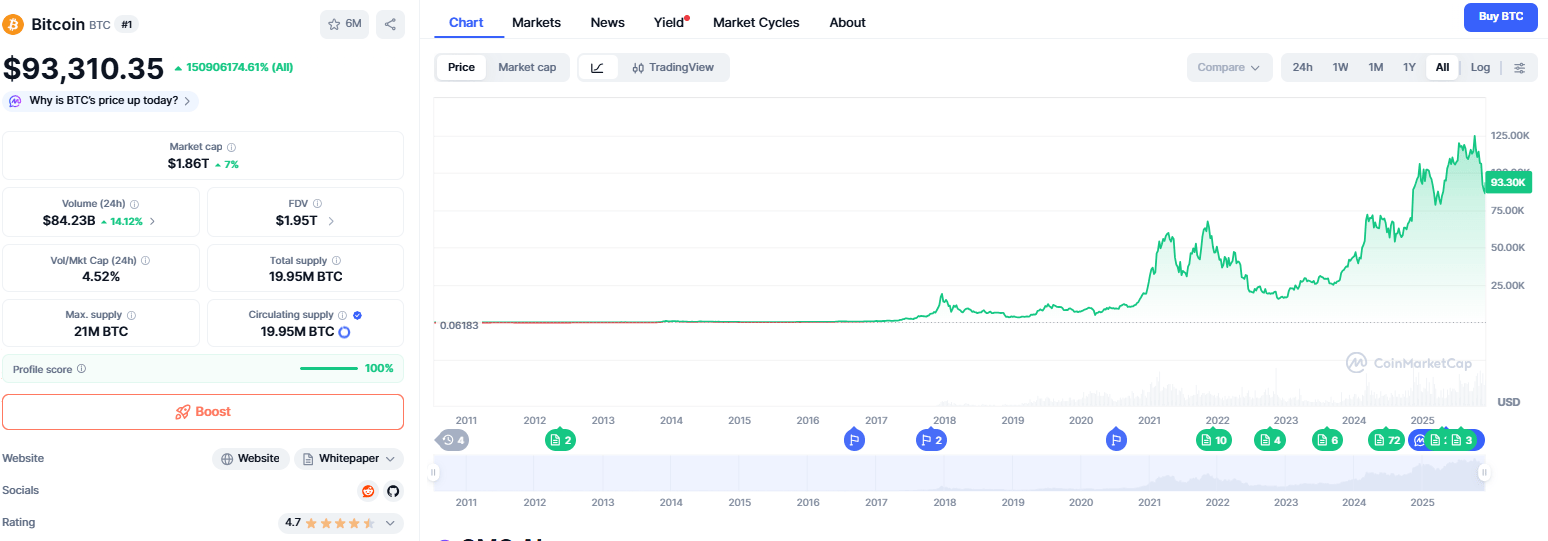Open Vol/Mkt Cap (24h) info icon
Screen dimensions: 1548x541
coord(145,260)
